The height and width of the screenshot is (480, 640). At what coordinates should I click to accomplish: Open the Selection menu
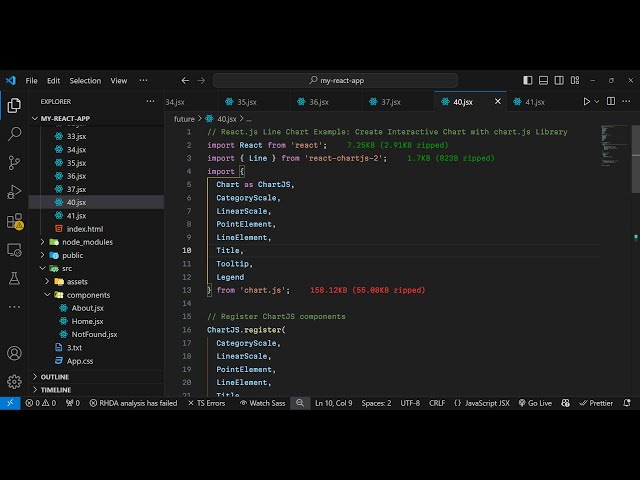point(85,81)
